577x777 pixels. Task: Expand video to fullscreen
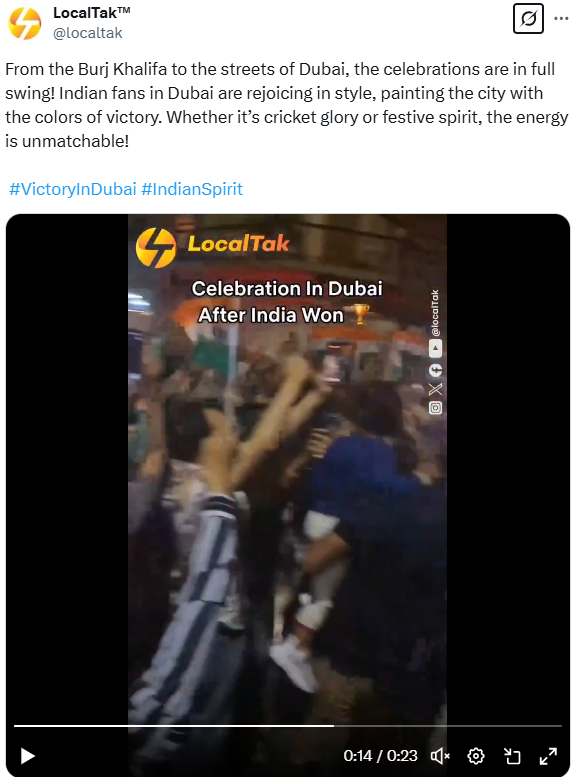(548, 756)
